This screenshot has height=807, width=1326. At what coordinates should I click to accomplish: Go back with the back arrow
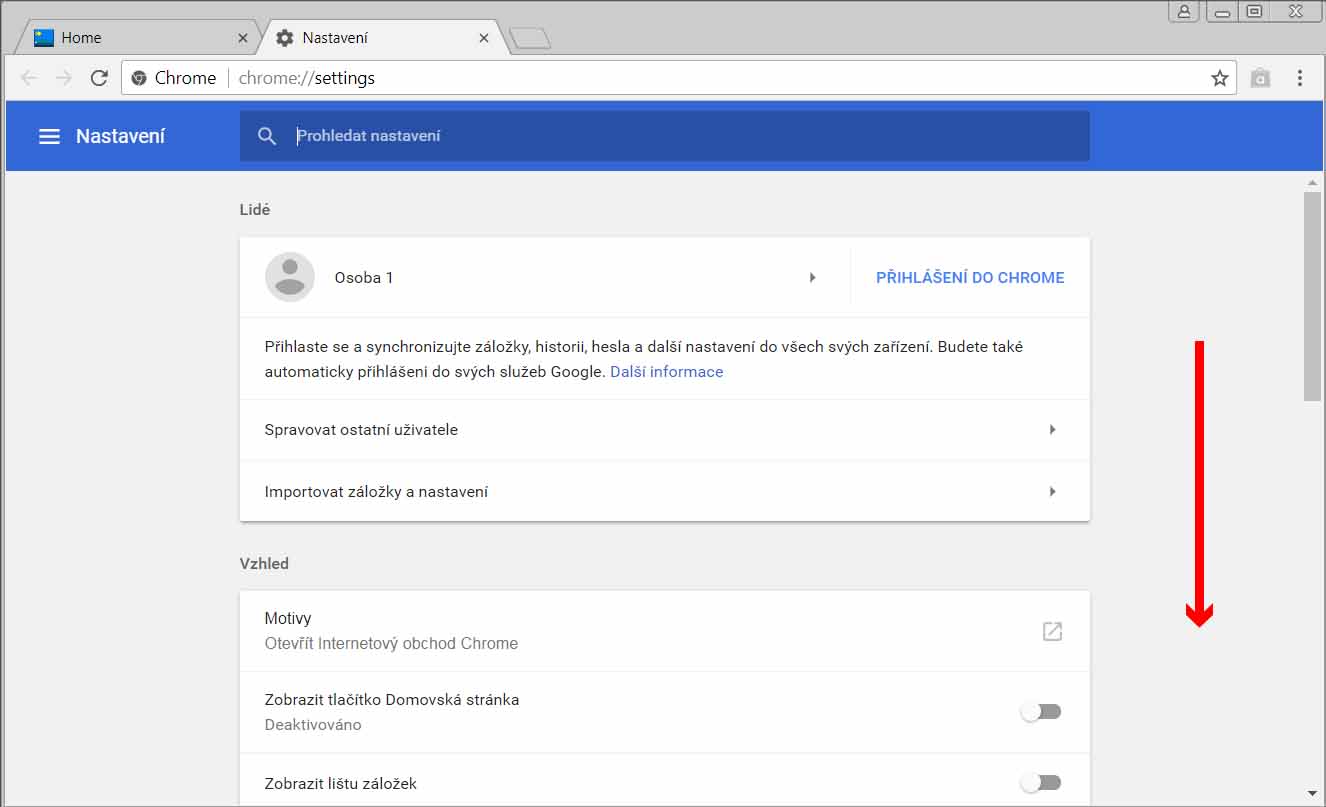pyautogui.click(x=29, y=78)
